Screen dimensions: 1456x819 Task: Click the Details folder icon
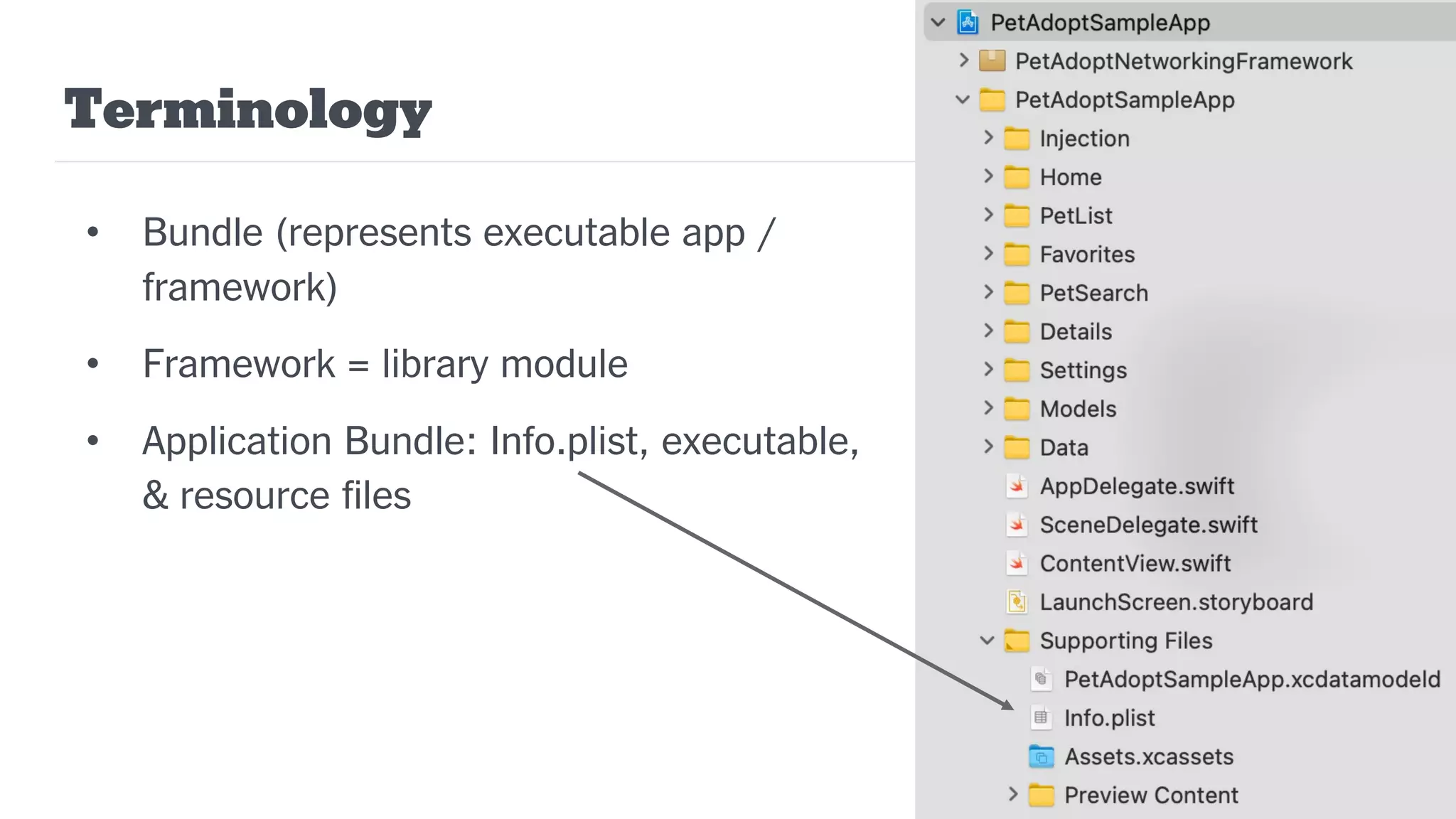pyautogui.click(x=1017, y=331)
